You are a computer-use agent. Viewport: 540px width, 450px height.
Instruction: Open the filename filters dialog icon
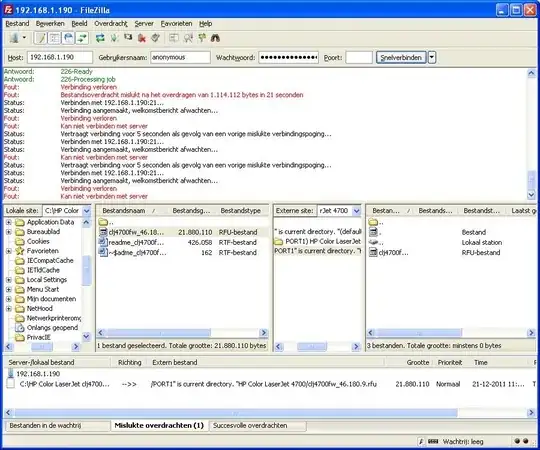(x=174, y=38)
